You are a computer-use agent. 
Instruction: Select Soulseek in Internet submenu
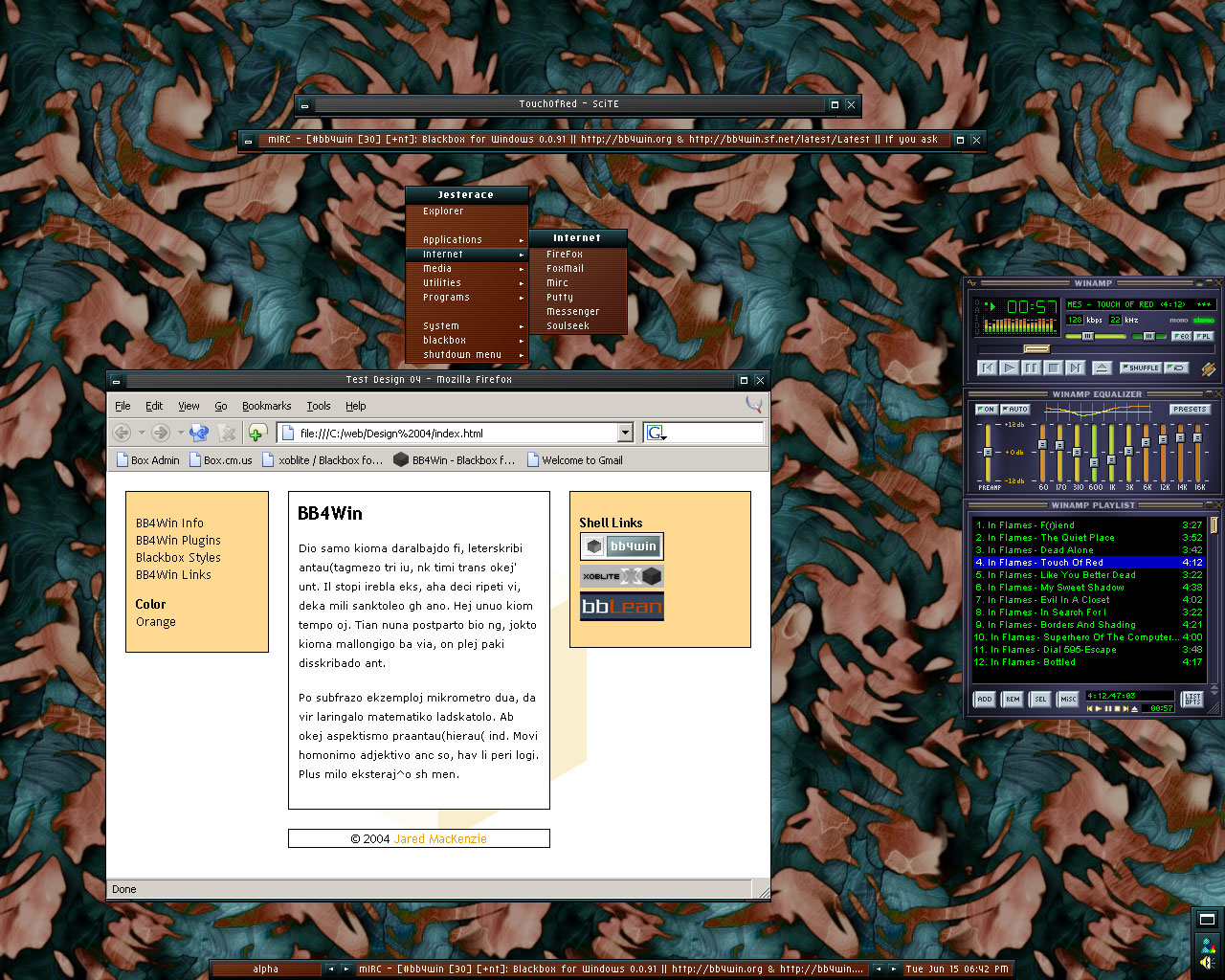[577, 326]
